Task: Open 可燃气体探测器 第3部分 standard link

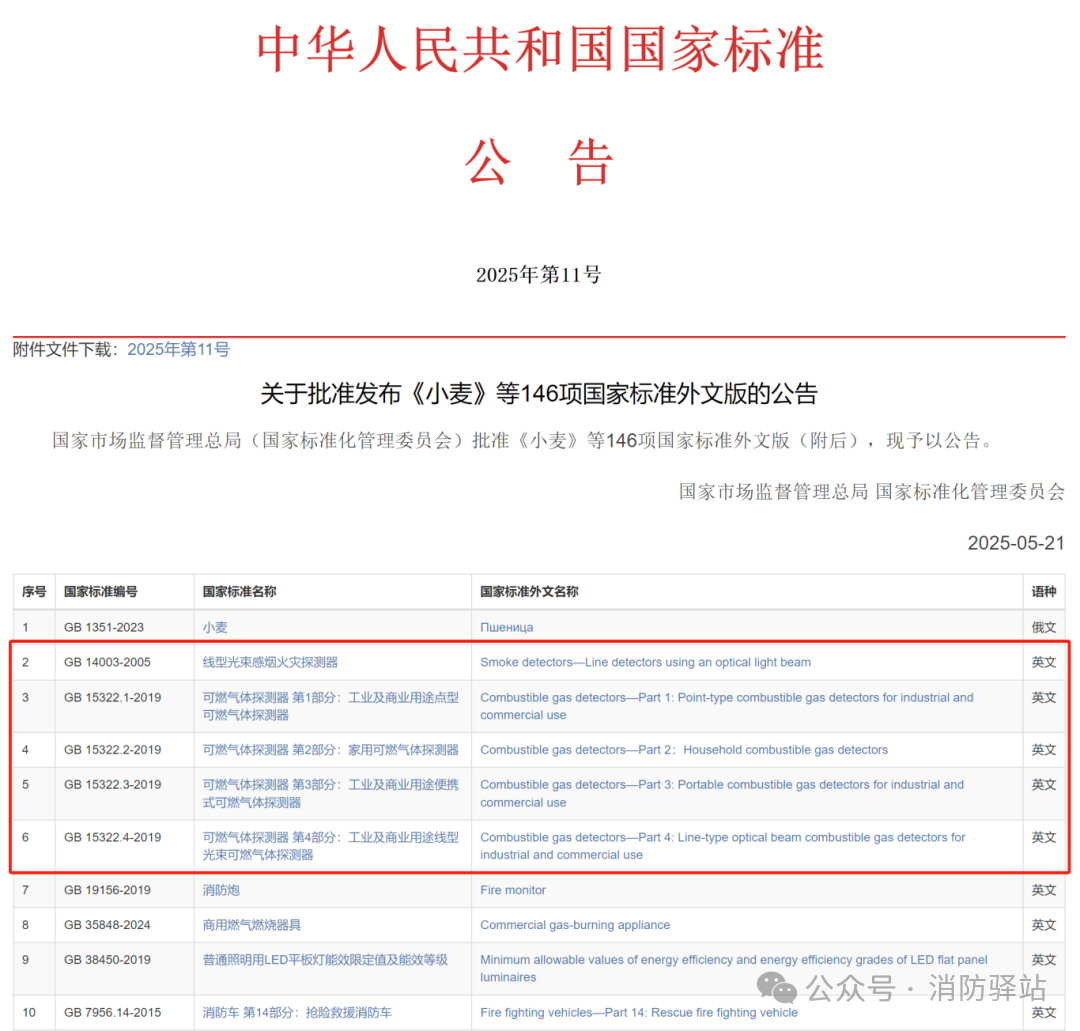Action: 331,793
